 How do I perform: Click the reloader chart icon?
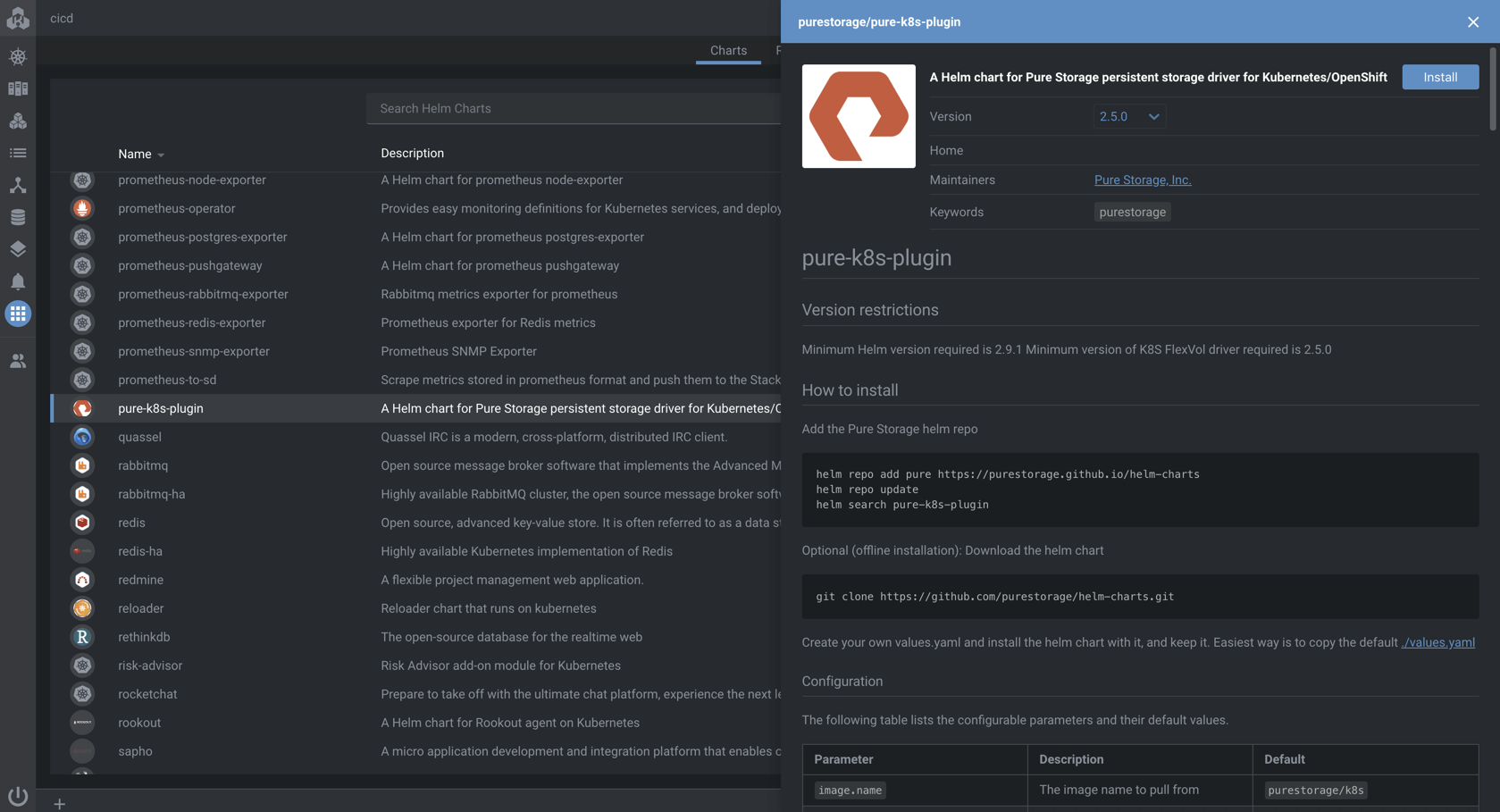tap(82, 608)
